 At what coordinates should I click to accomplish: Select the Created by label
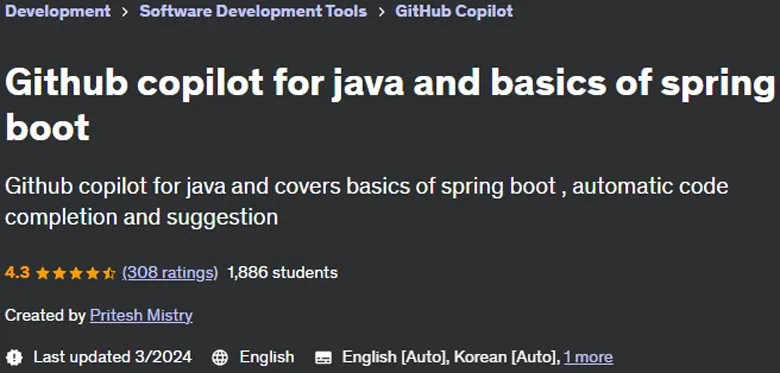click(x=45, y=315)
